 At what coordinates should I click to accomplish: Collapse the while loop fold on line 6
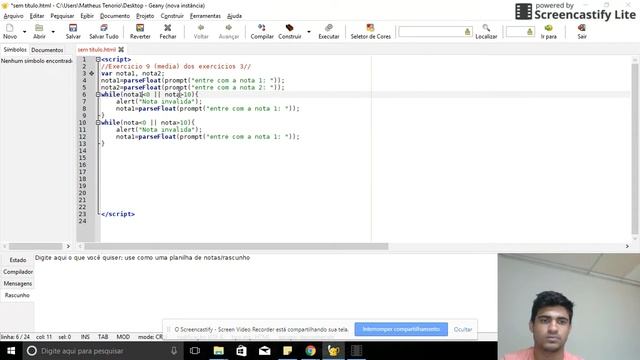coord(98,95)
